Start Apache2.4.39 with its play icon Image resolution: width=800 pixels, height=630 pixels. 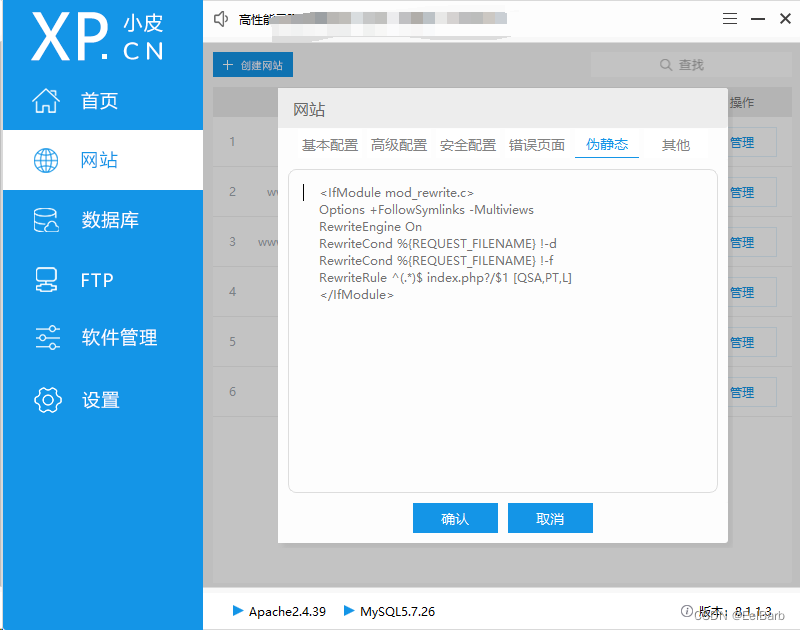tap(238, 611)
